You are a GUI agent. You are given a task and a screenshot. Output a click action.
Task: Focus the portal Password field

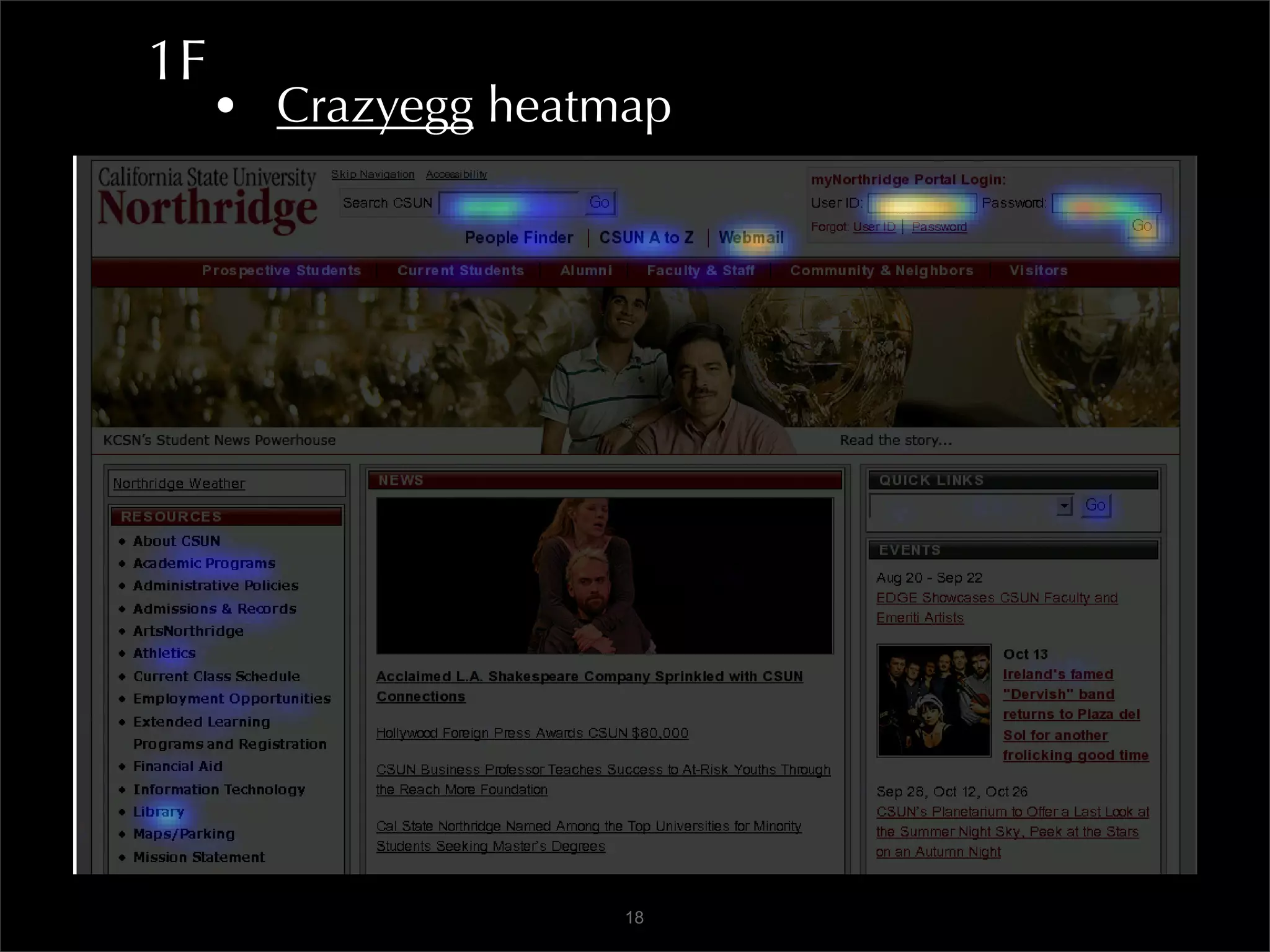coord(1106,203)
